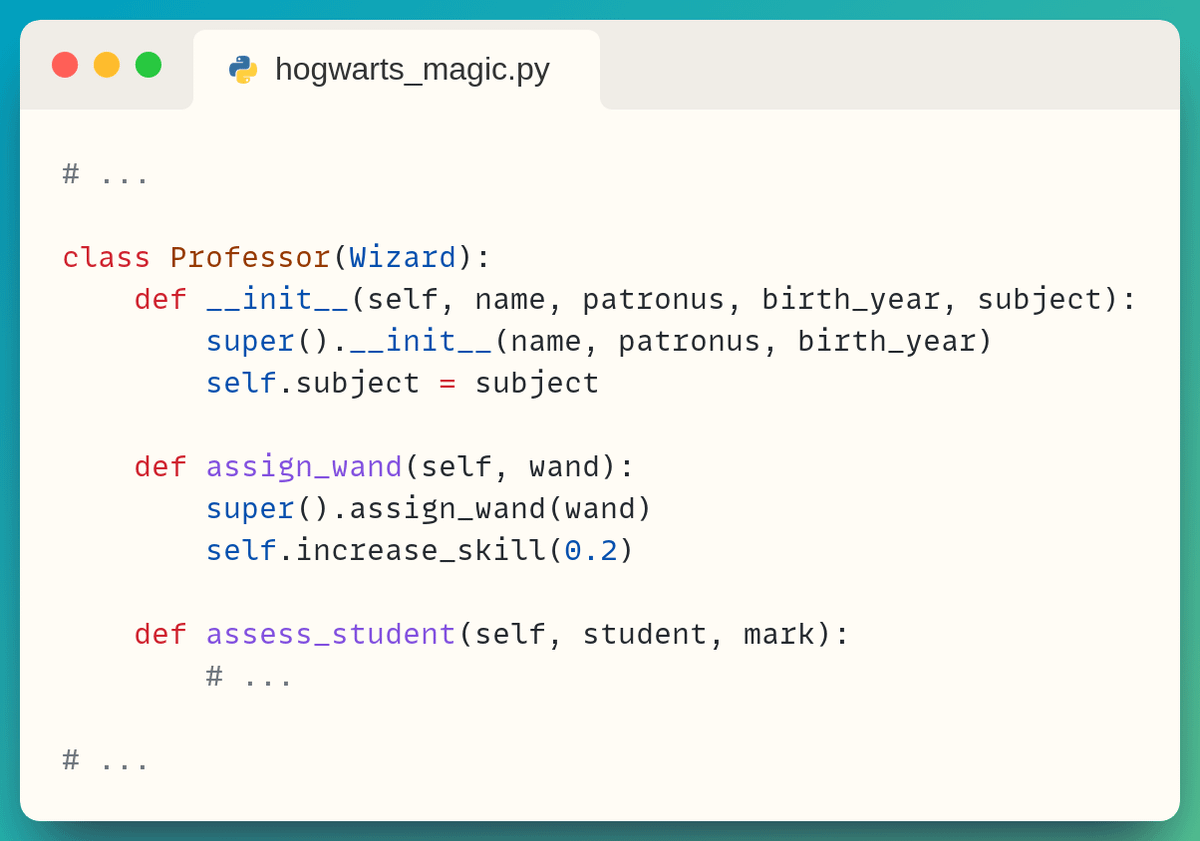Click the student parameter in assess_student
The height and width of the screenshot is (841, 1200).
pyautogui.click(x=645, y=634)
